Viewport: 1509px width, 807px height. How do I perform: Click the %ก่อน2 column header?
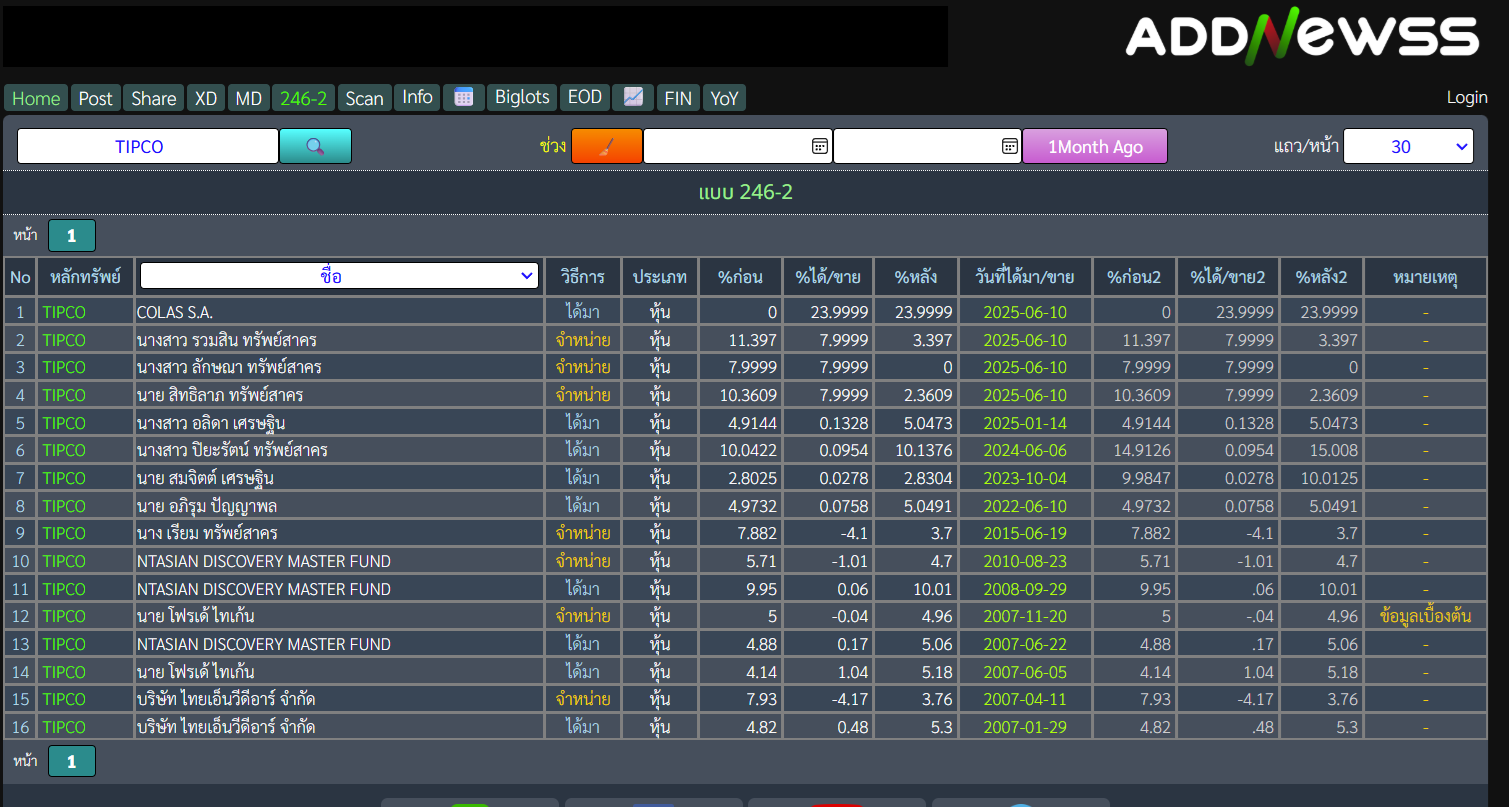tap(1134, 277)
